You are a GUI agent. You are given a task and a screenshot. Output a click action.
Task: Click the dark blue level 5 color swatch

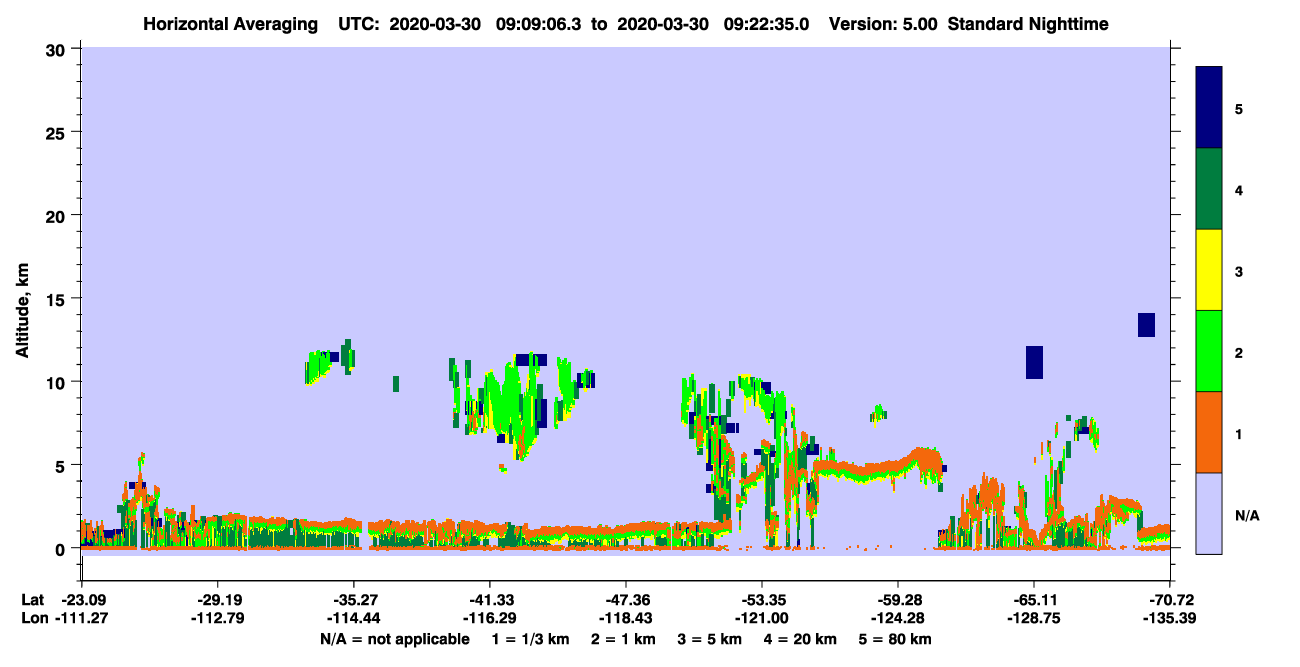[x=1209, y=107]
